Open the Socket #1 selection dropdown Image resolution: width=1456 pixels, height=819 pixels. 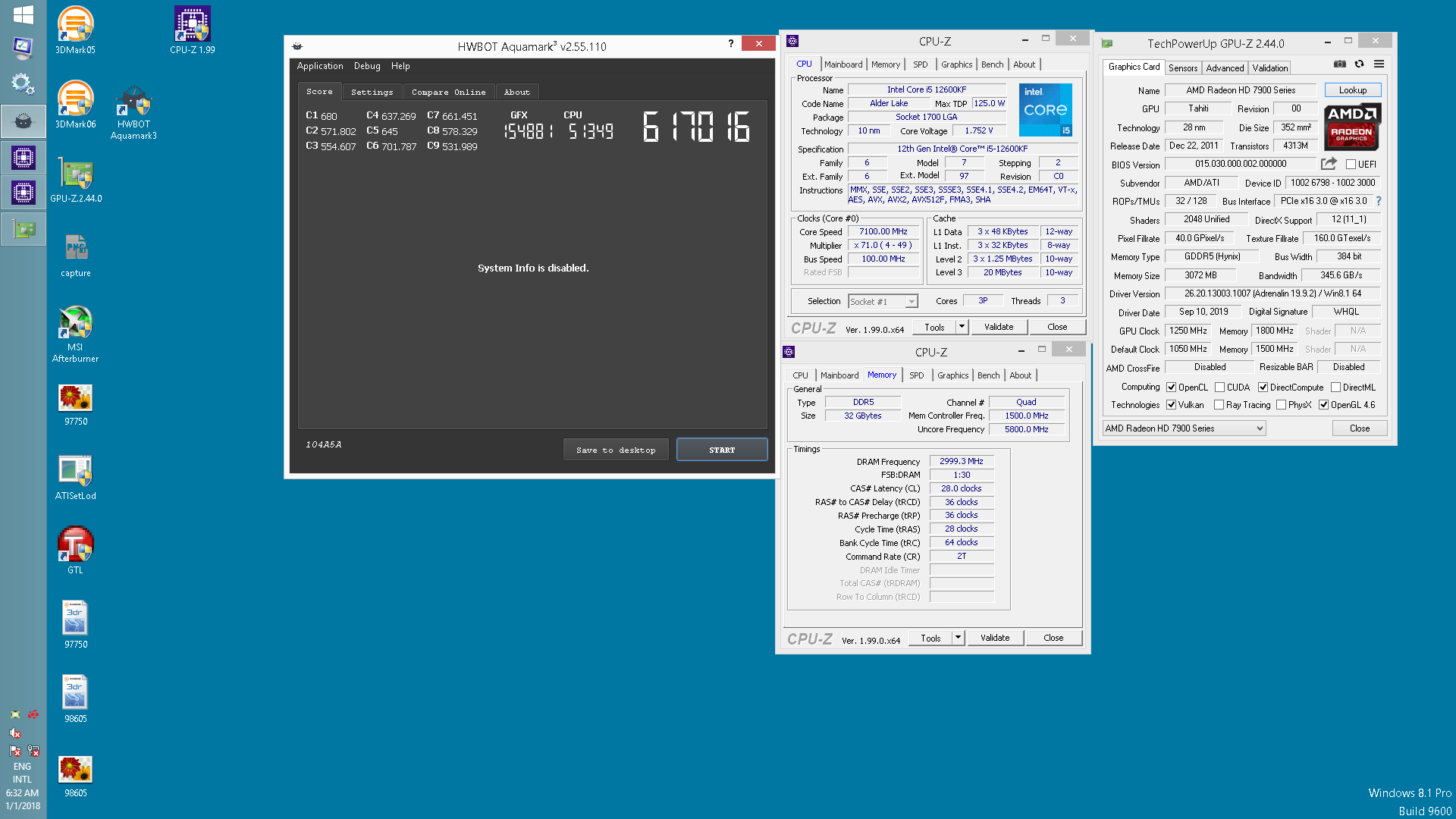tap(883, 302)
